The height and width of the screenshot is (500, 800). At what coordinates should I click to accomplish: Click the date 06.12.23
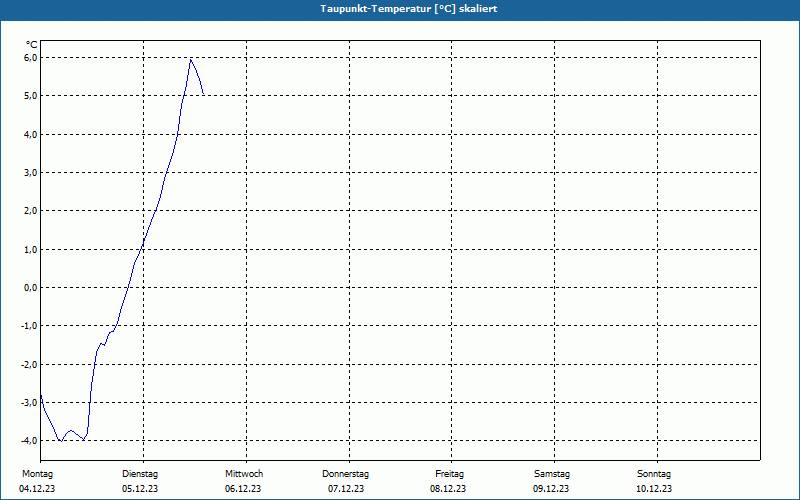(x=243, y=489)
